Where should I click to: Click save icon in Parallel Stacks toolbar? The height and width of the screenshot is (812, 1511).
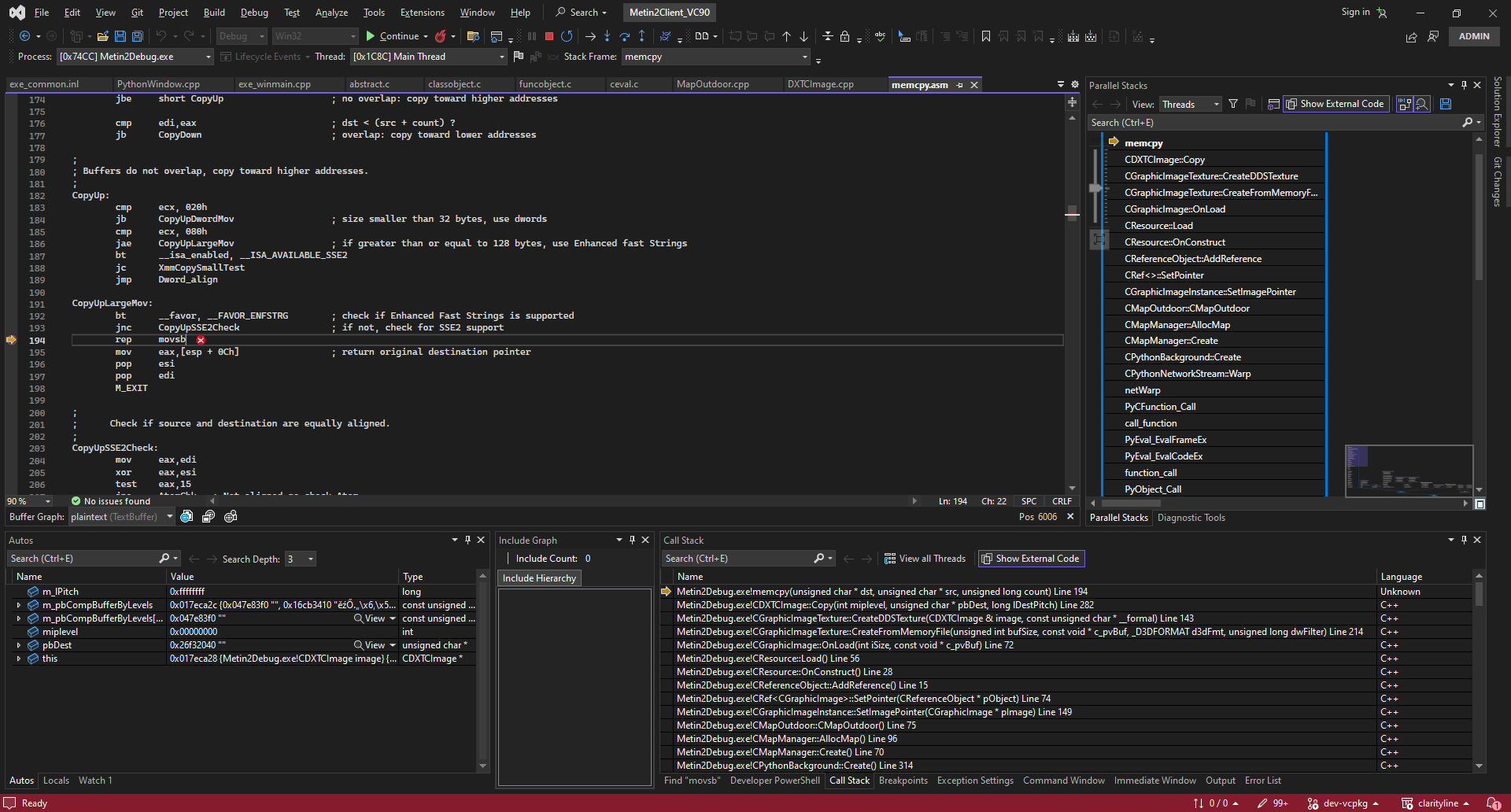[x=1446, y=104]
